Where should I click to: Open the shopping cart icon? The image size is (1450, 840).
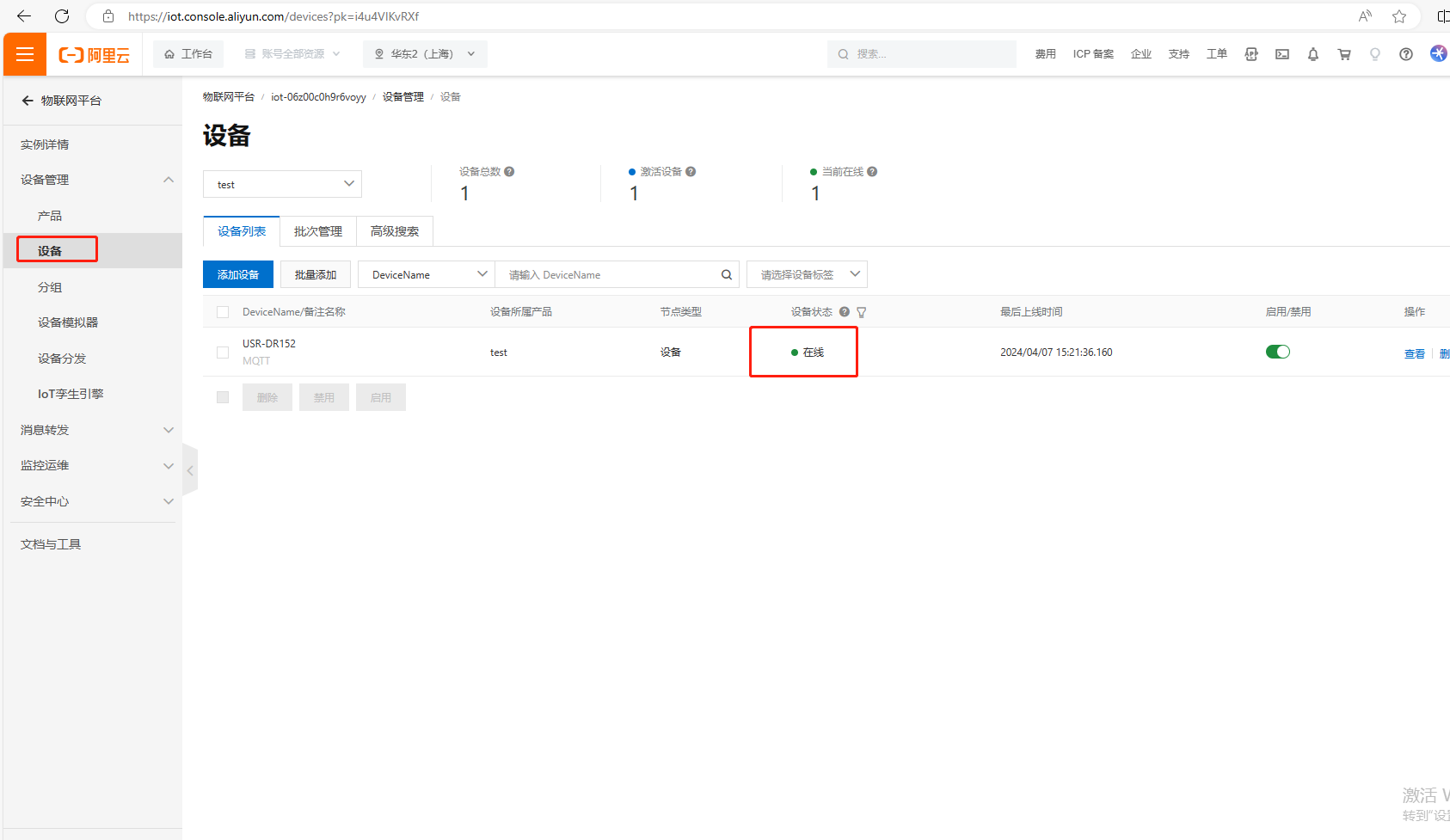(1343, 54)
